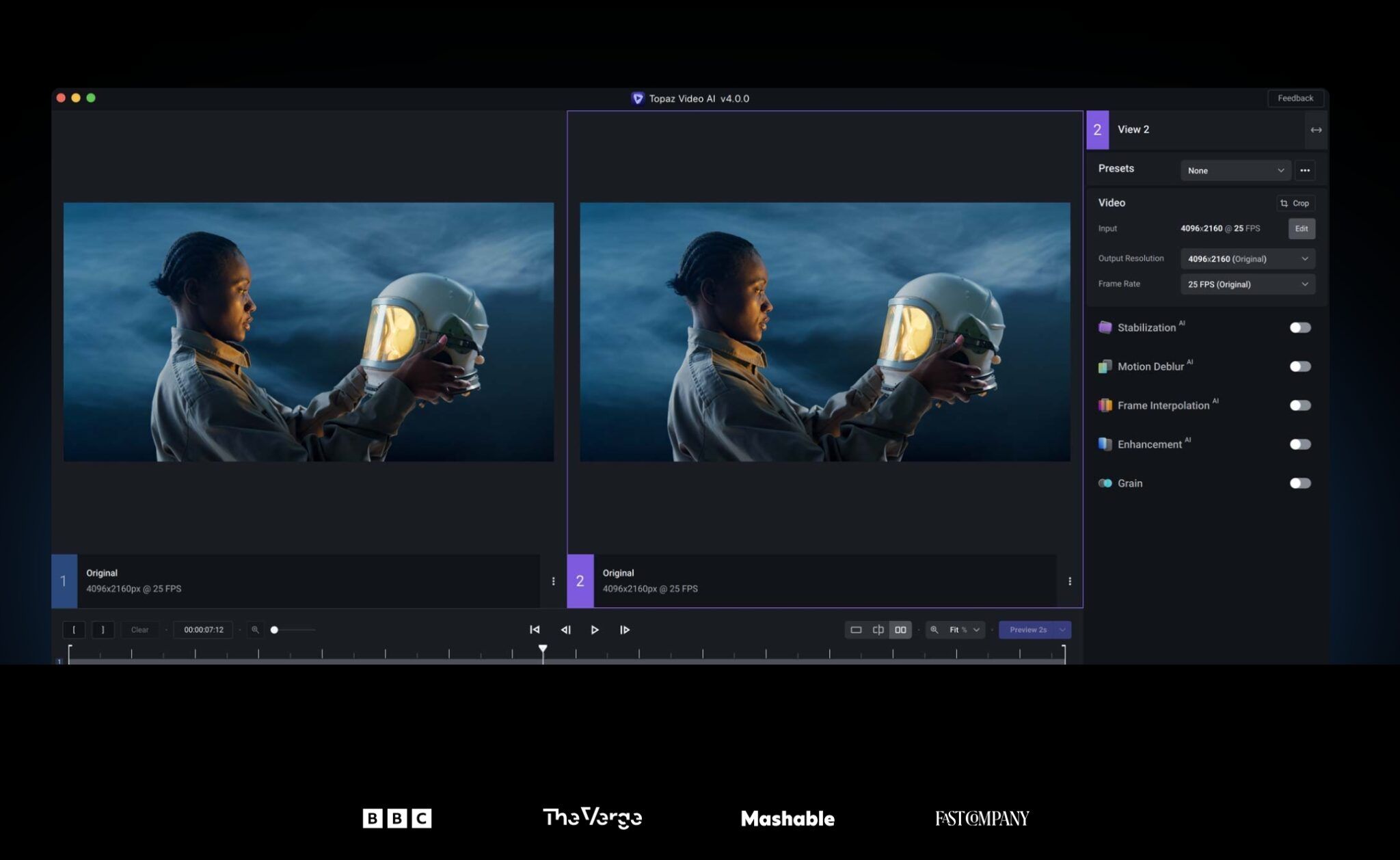Expand the Frame Rate dropdown
This screenshot has width=1400, height=860.
pyautogui.click(x=1247, y=284)
